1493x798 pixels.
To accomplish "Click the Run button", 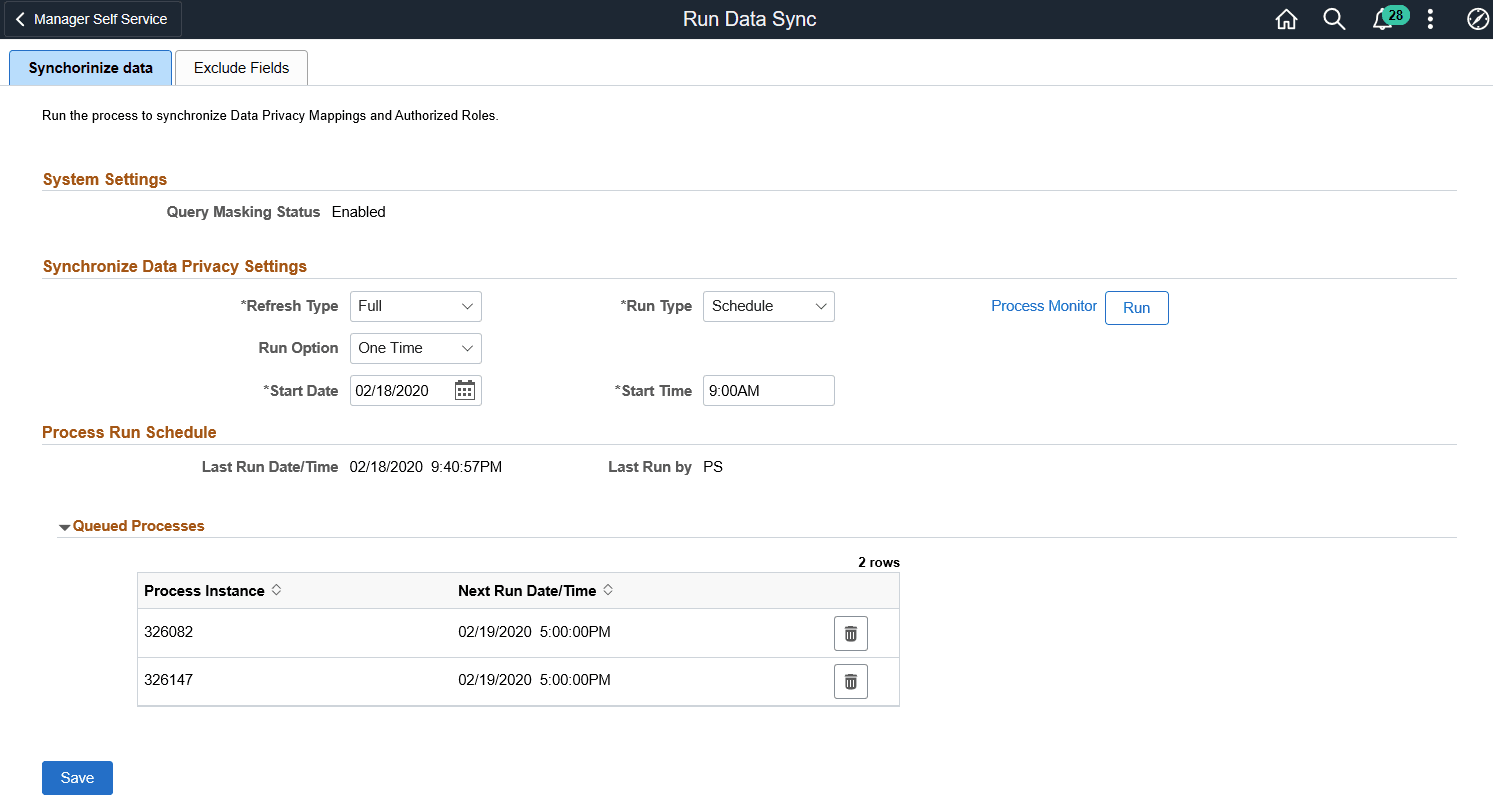I will click(x=1136, y=308).
